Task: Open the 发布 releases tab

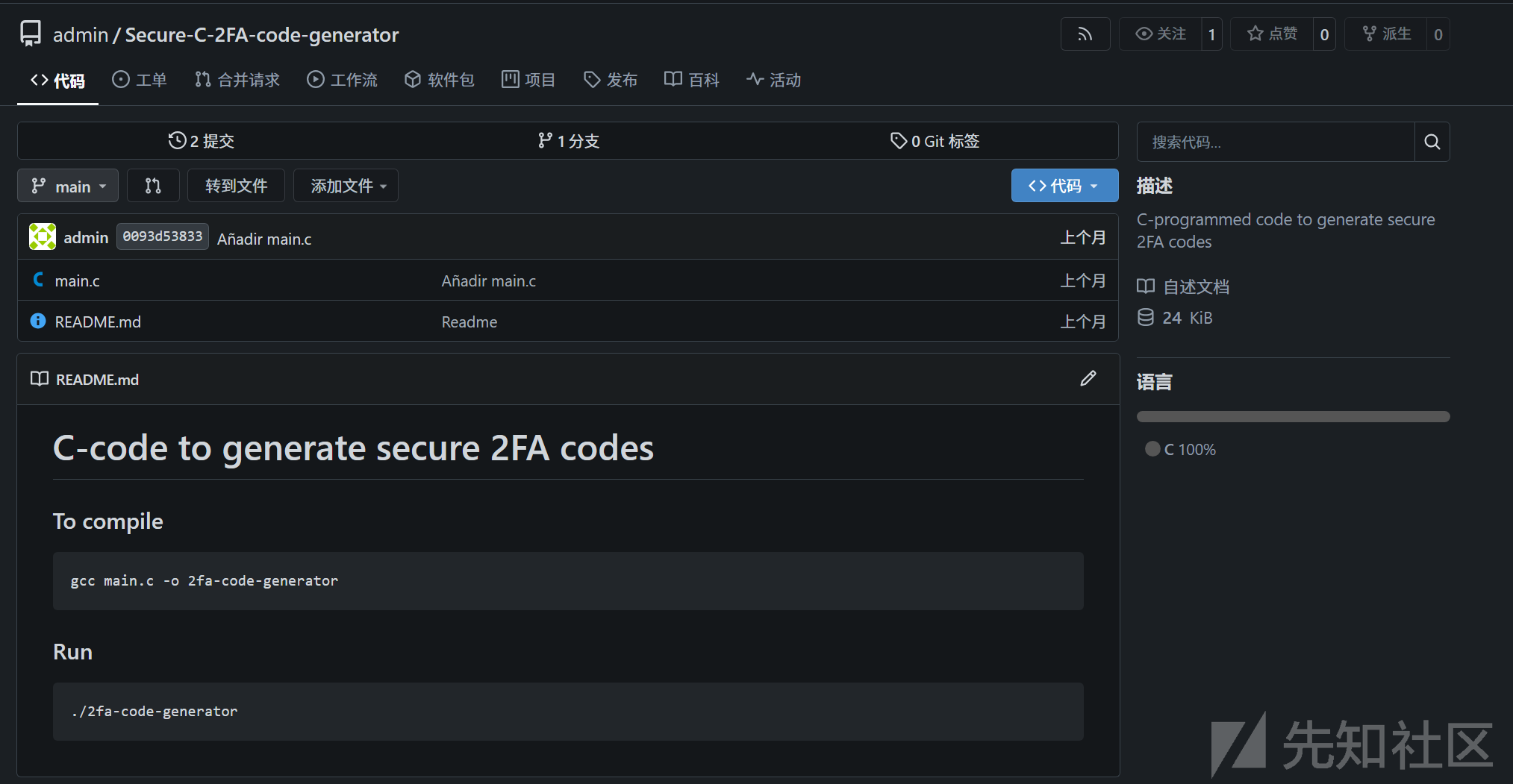Action: (x=611, y=80)
